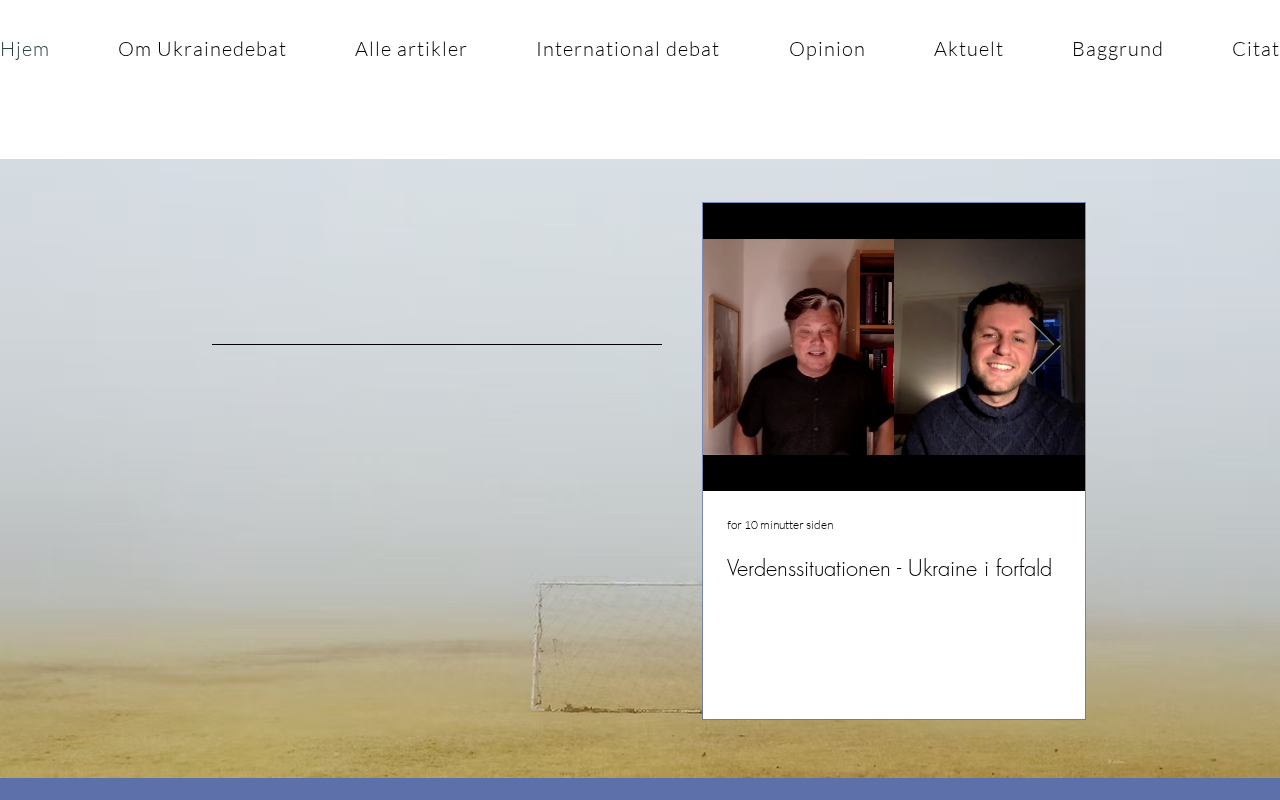Open Om Ukrainedebat menu item
This screenshot has height=800, width=1280.
click(x=202, y=49)
